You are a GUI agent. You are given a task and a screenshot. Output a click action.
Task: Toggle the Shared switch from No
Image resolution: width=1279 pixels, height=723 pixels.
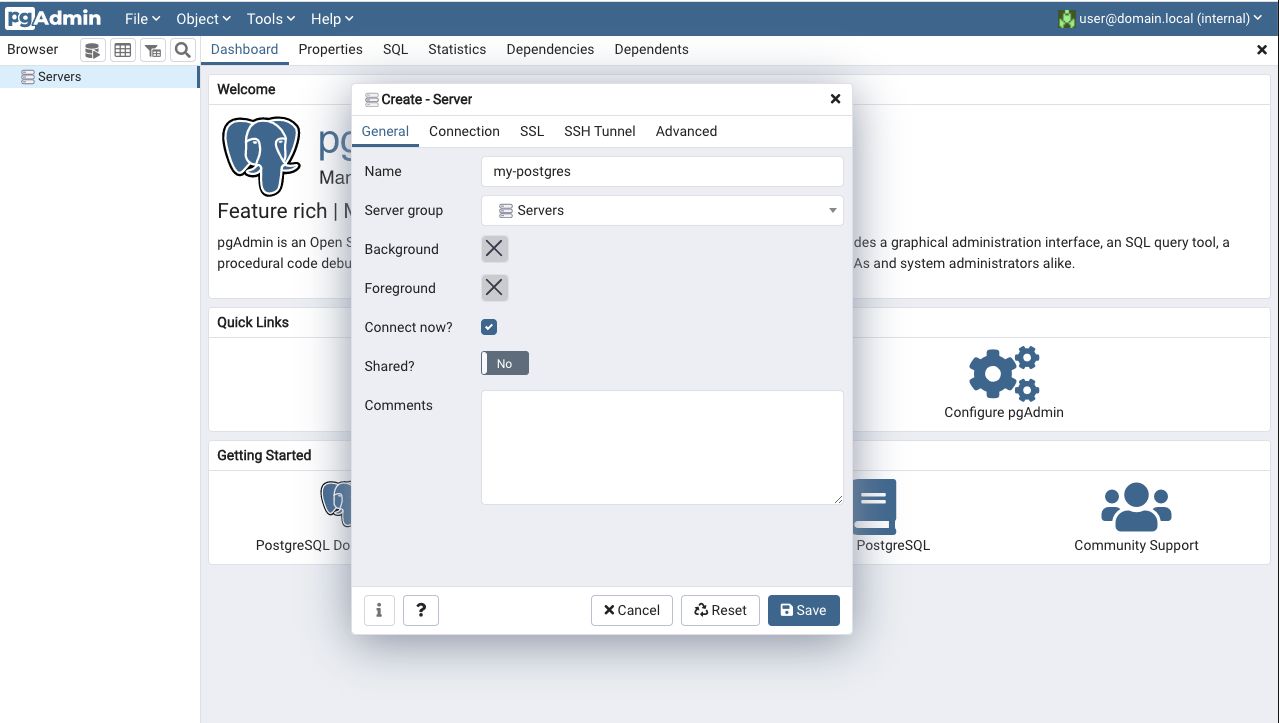point(505,364)
